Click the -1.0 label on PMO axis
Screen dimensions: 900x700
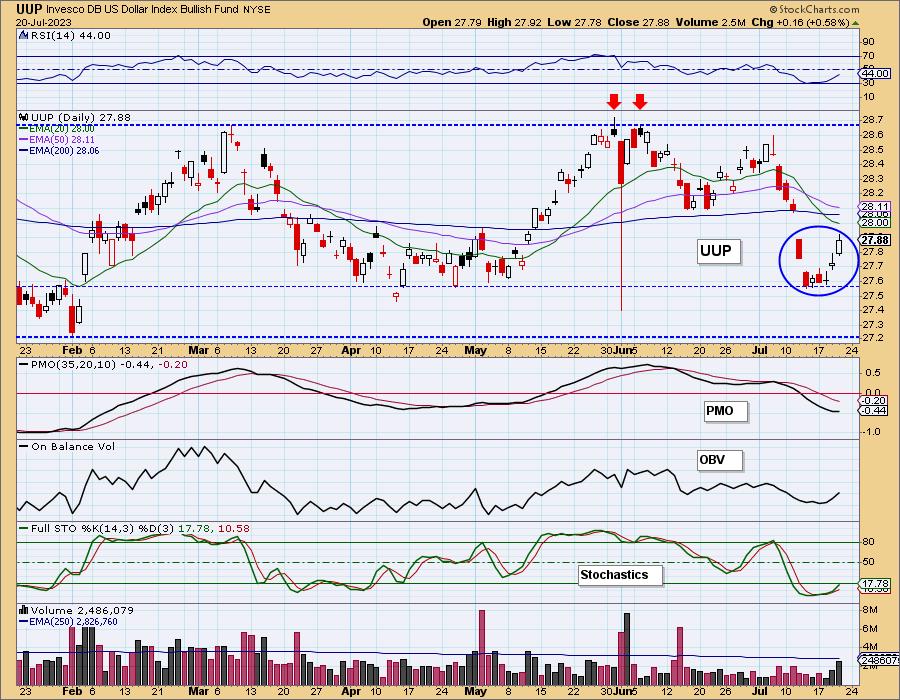coord(873,431)
